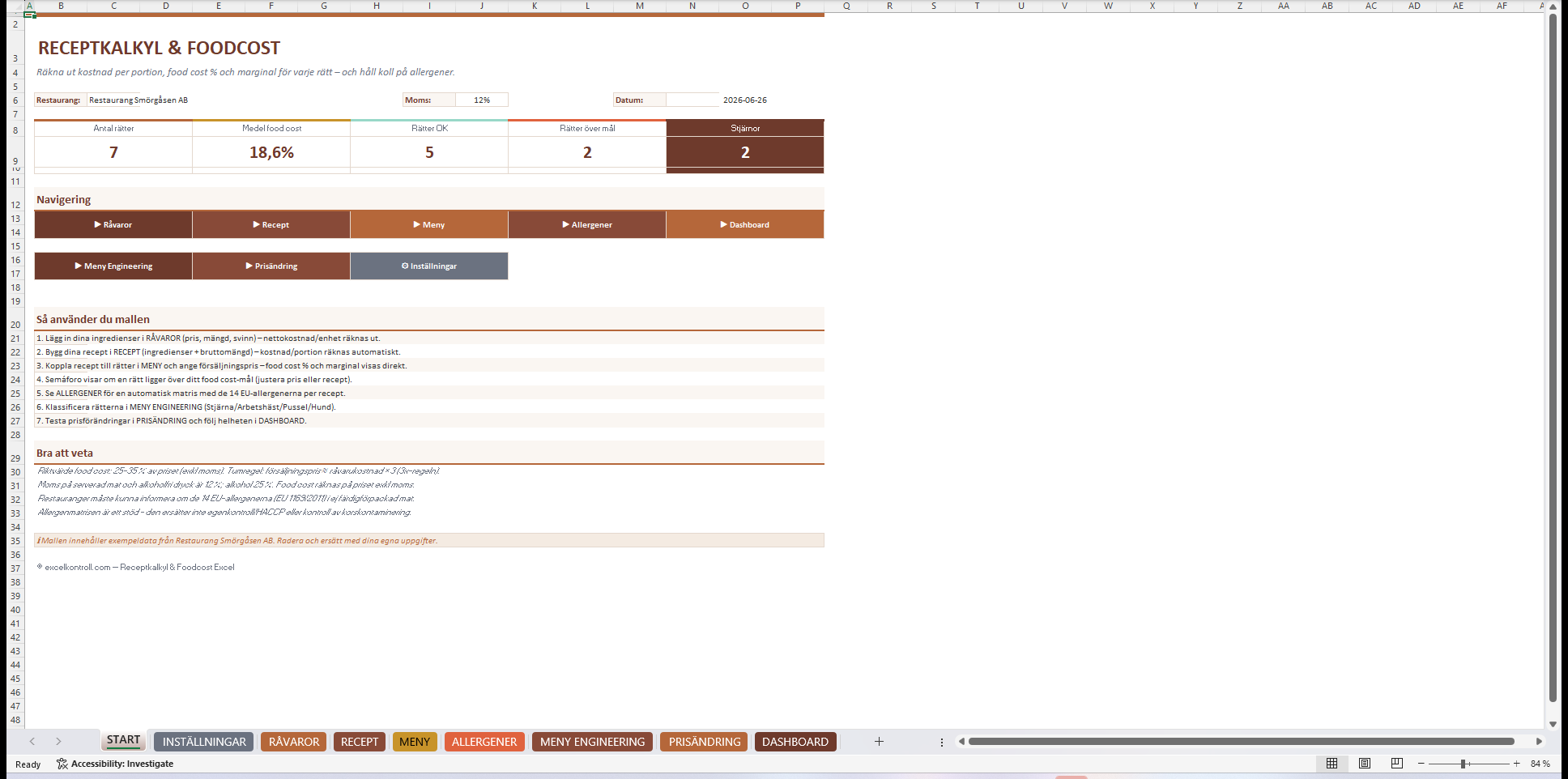
Task: Switch to the RÅVAROR sheet tab
Action: [x=294, y=742]
